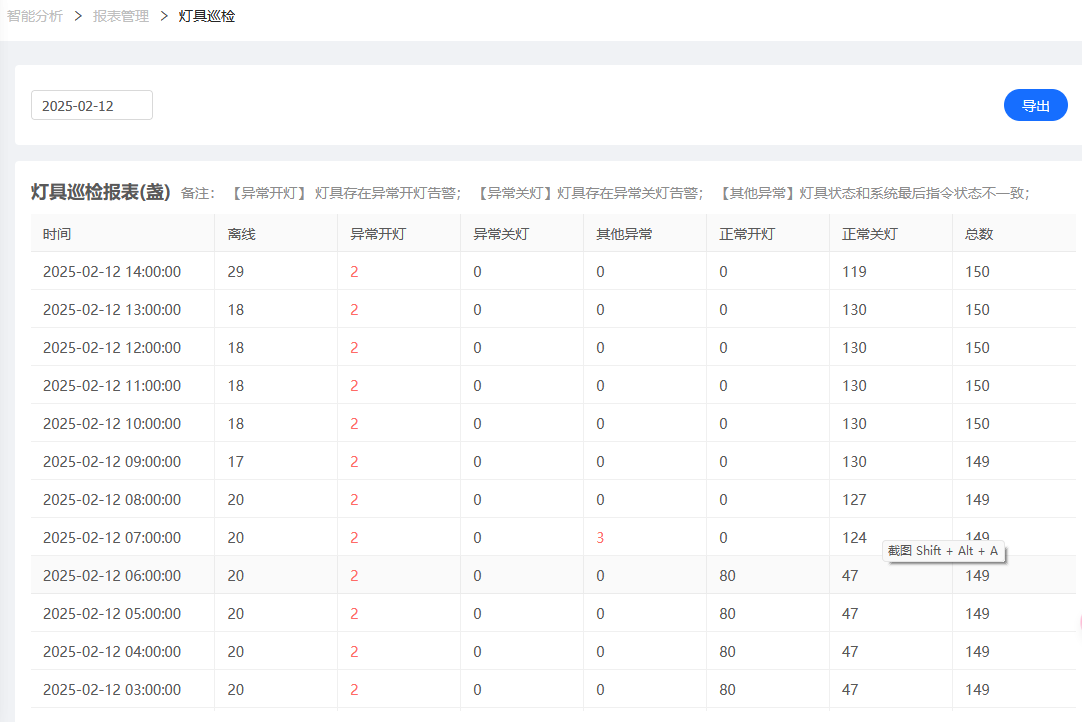Click the 异常关灯 column header
This screenshot has width=1082, height=722.
point(501,234)
